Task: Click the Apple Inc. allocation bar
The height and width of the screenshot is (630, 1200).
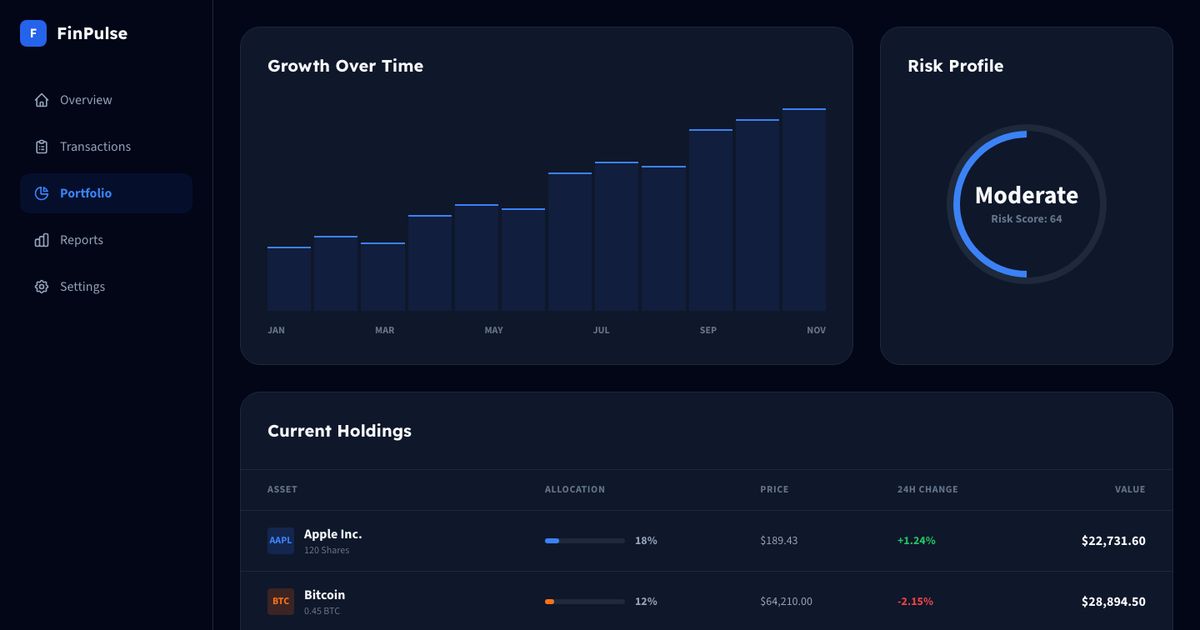Action: (585, 541)
